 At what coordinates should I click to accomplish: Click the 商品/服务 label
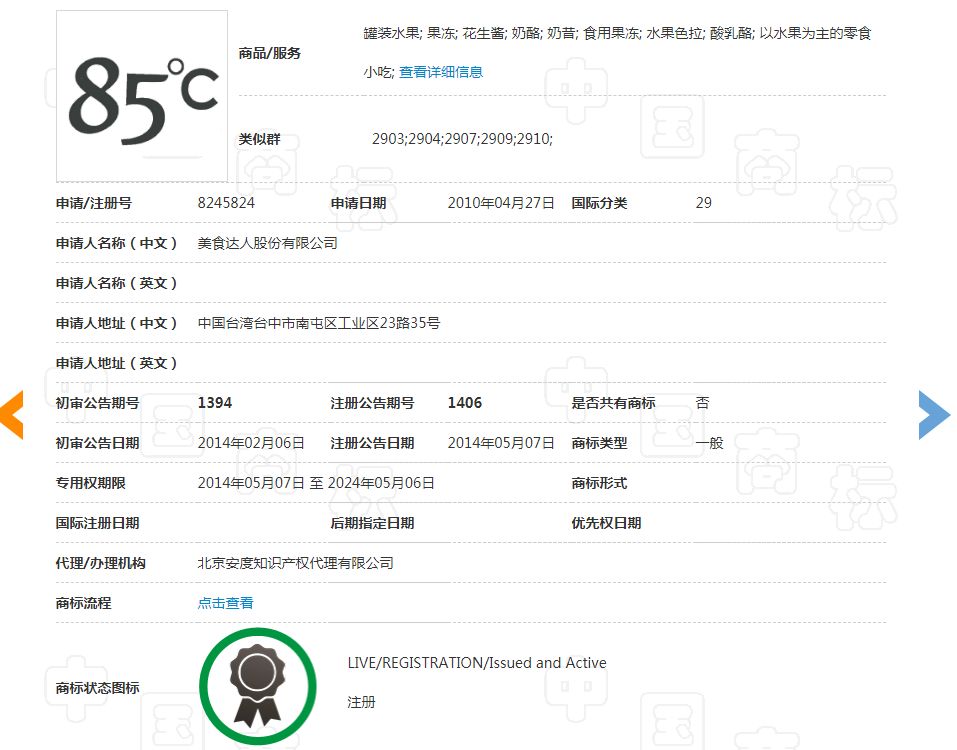[x=270, y=53]
